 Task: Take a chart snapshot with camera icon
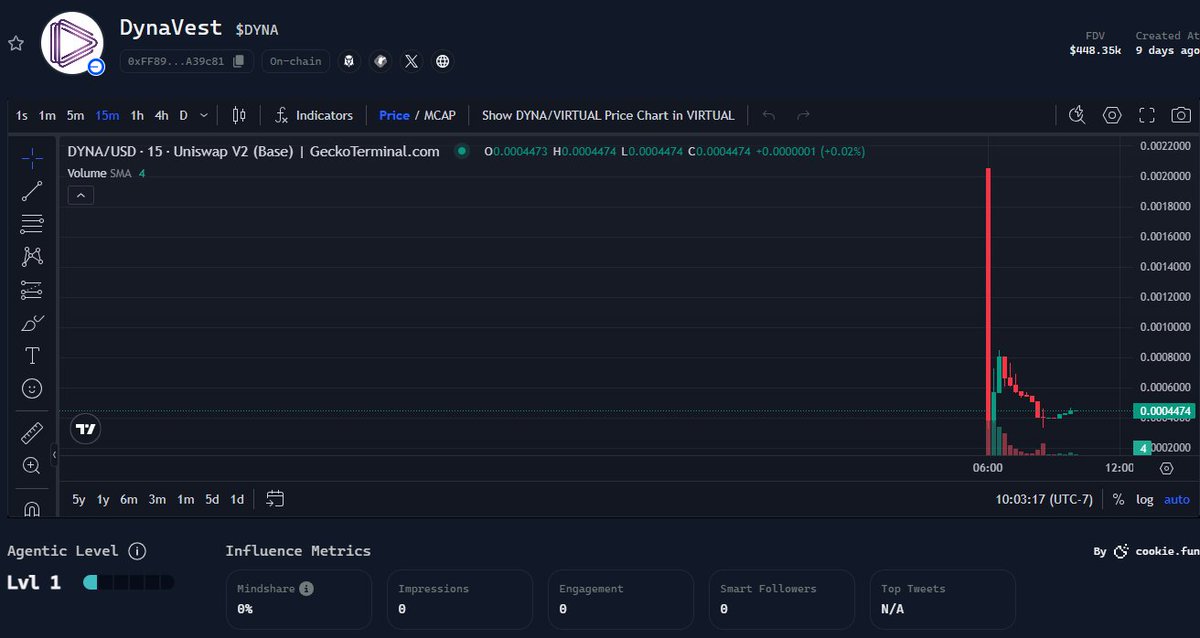[x=1181, y=115]
